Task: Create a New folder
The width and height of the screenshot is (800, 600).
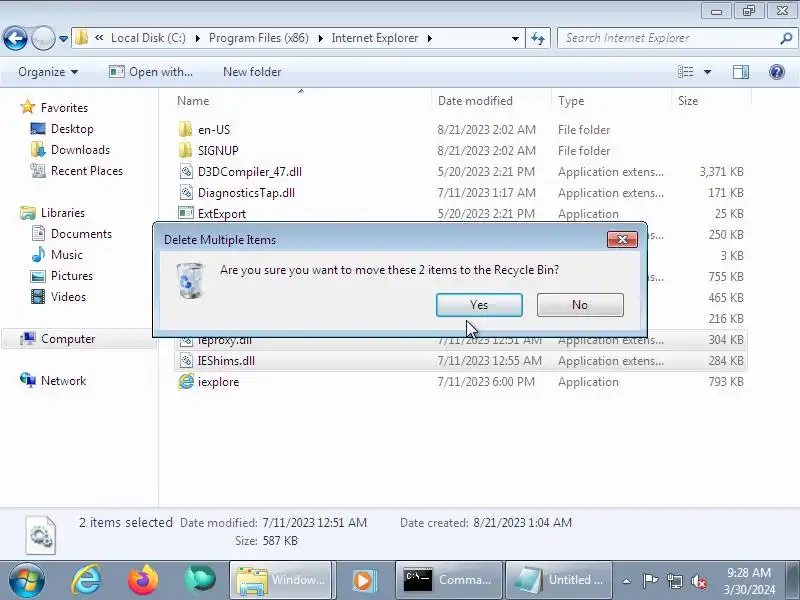Action: coord(252,72)
